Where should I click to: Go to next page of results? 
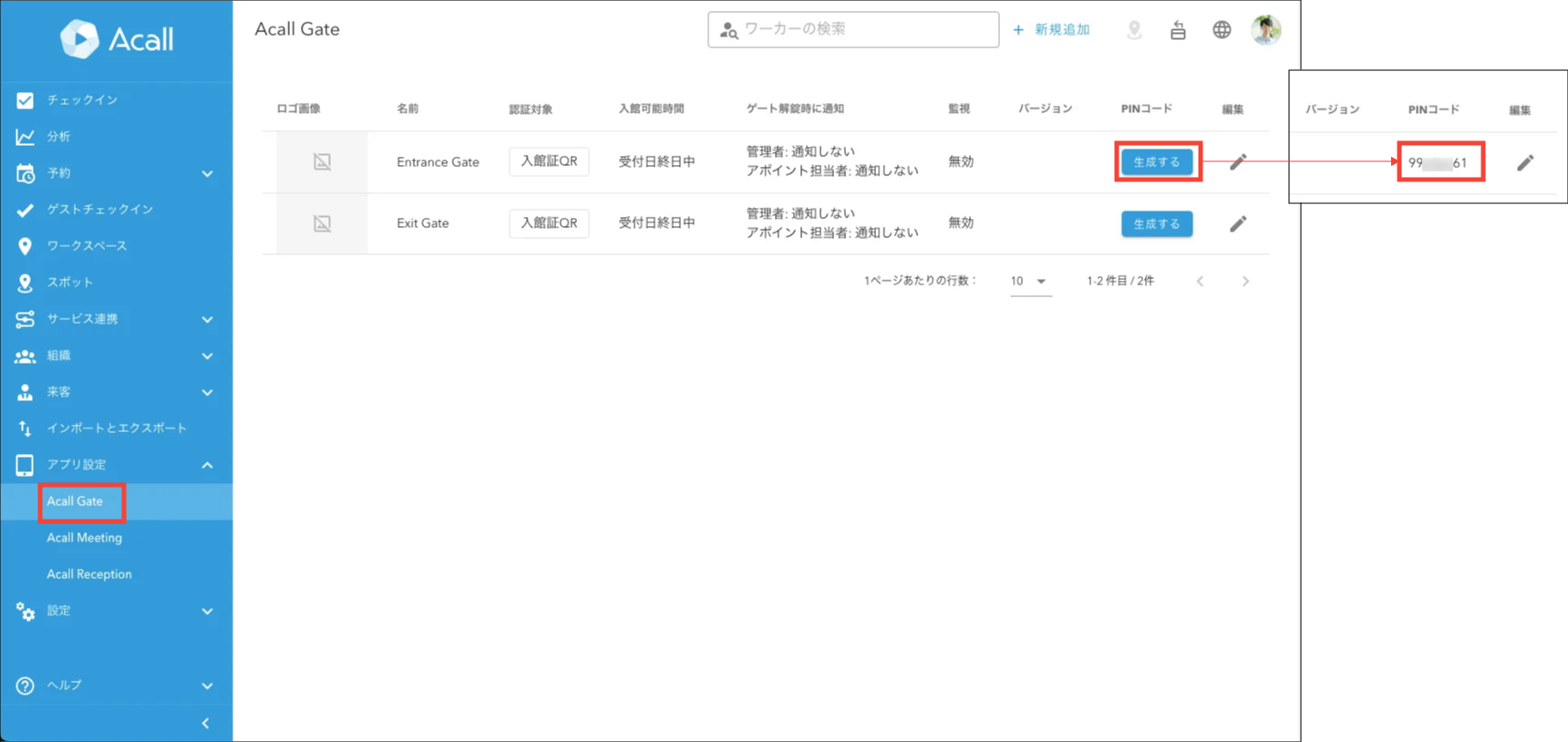1245,282
